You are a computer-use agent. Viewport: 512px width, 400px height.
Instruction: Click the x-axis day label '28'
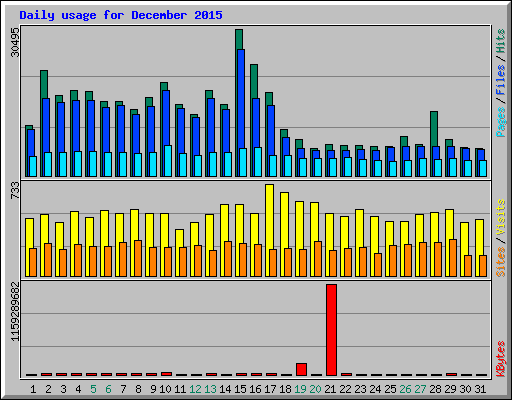coord(435,389)
